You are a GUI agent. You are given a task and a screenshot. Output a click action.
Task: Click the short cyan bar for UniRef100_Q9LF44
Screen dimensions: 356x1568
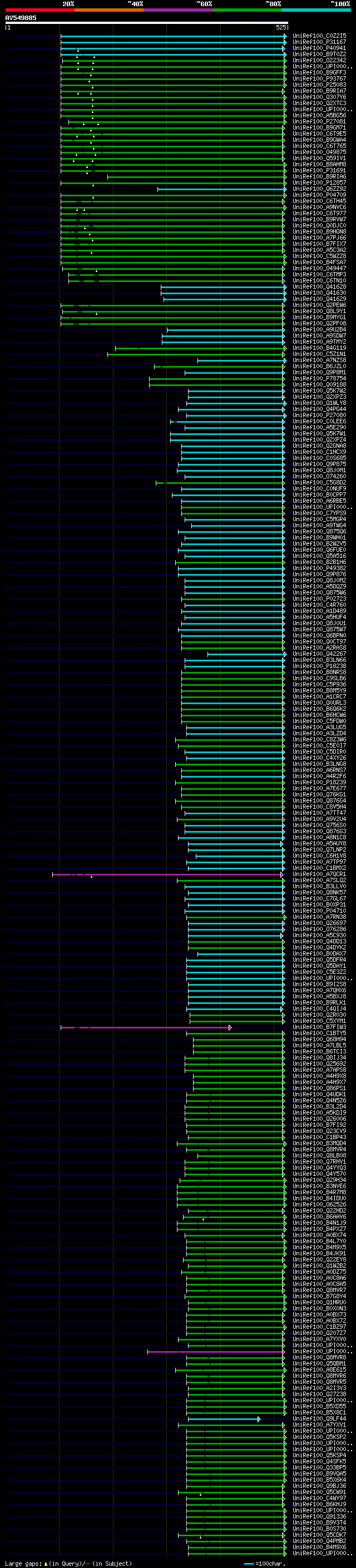coord(224,1419)
